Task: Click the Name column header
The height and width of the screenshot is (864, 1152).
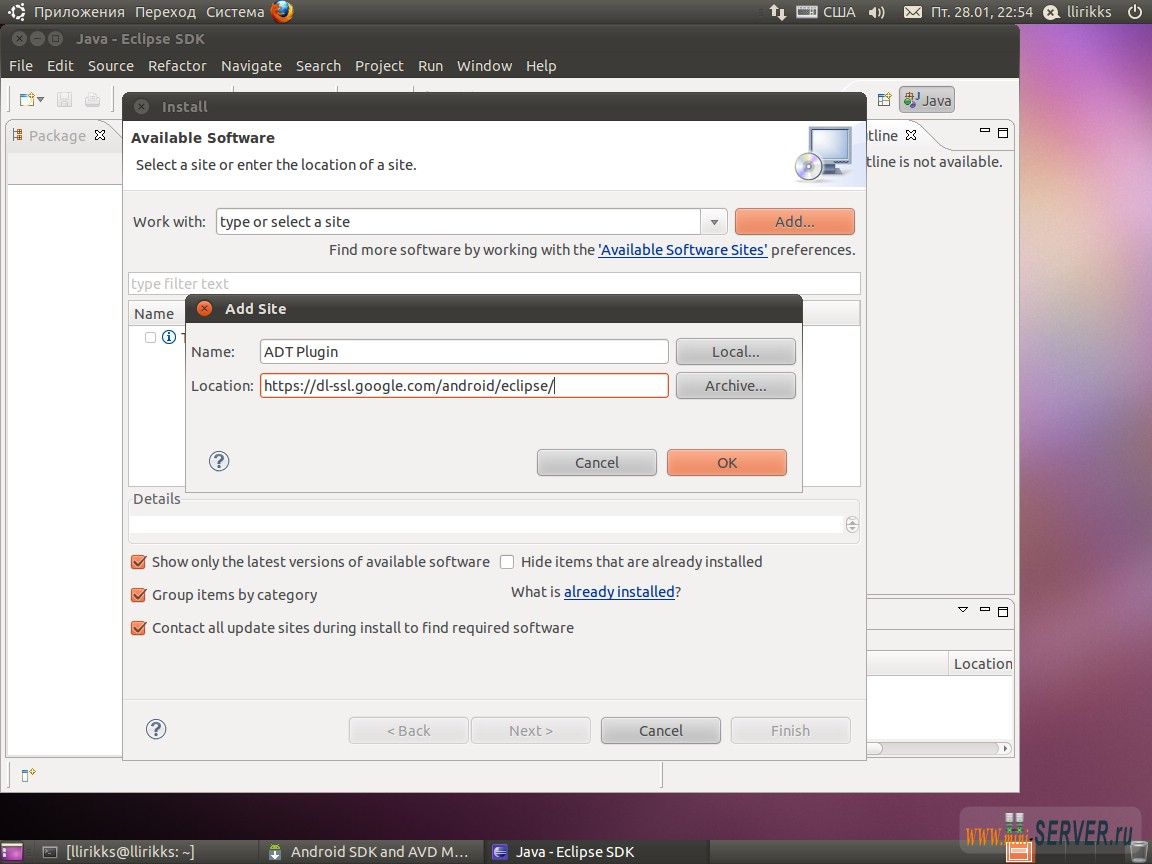Action: pyautogui.click(x=154, y=314)
